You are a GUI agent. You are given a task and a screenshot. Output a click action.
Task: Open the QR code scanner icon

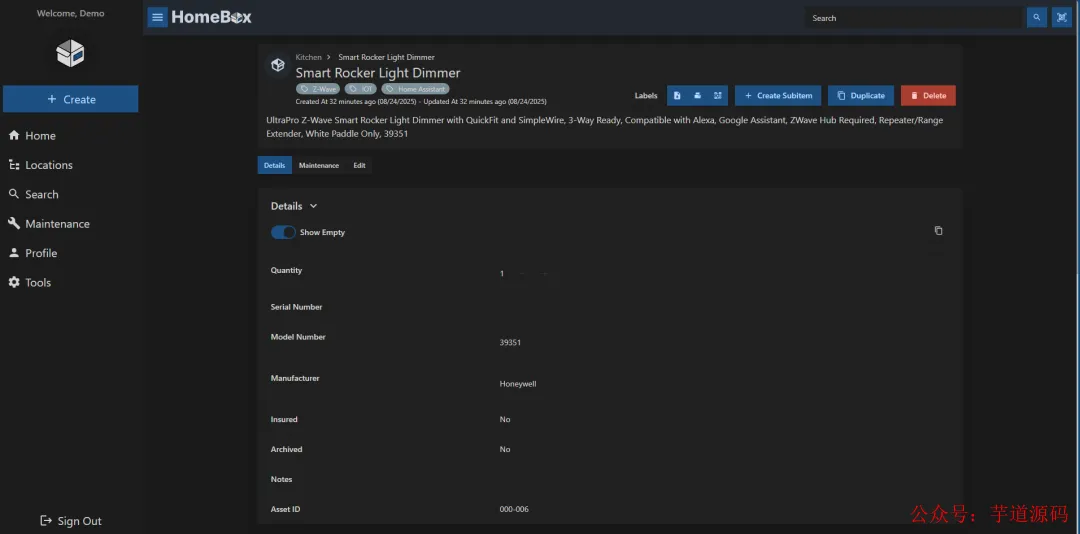[x=1061, y=17]
